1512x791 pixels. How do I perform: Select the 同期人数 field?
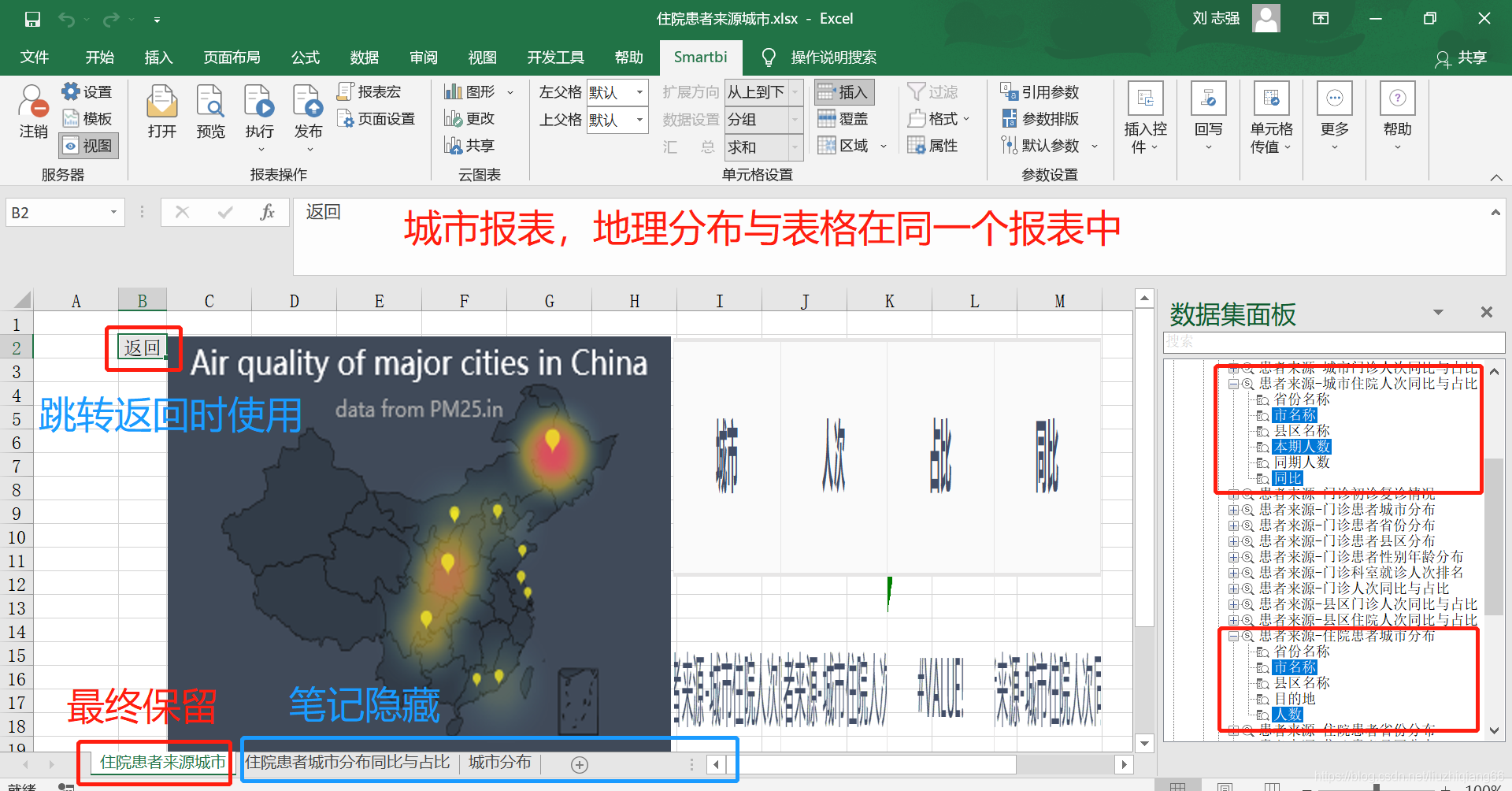click(x=1303, y=462)
